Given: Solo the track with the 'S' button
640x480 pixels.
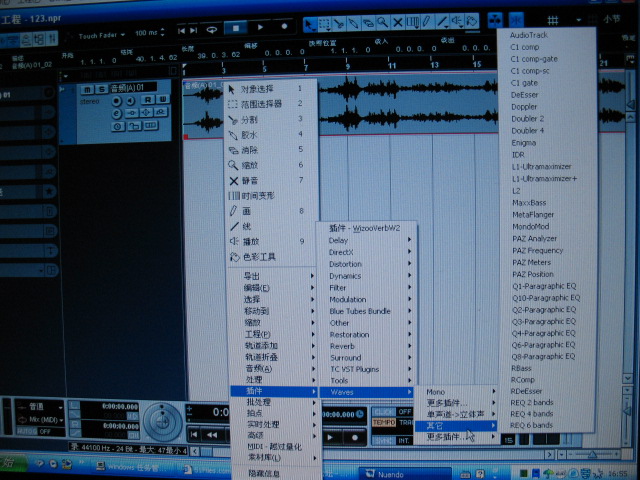Looking at the screenshot, I should pyautogui.click(x=101, y=89).
